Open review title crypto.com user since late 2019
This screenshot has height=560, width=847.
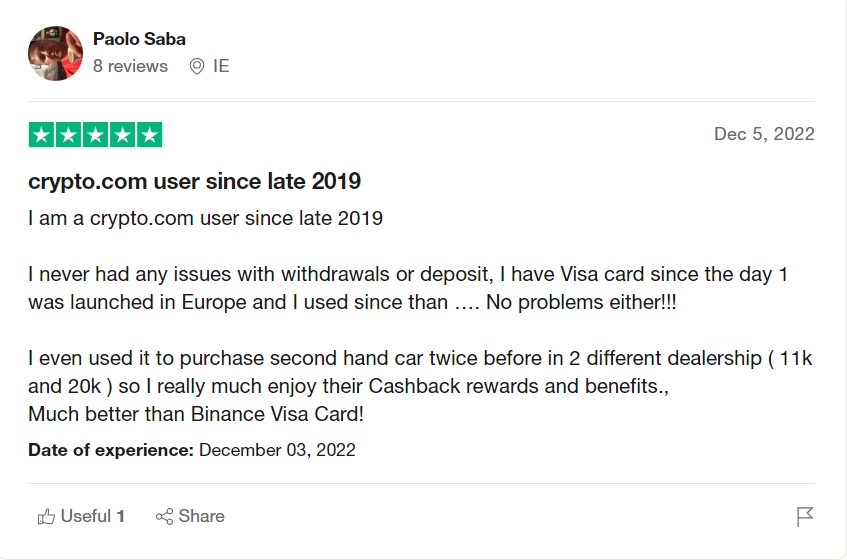click(x=194, y=181)
